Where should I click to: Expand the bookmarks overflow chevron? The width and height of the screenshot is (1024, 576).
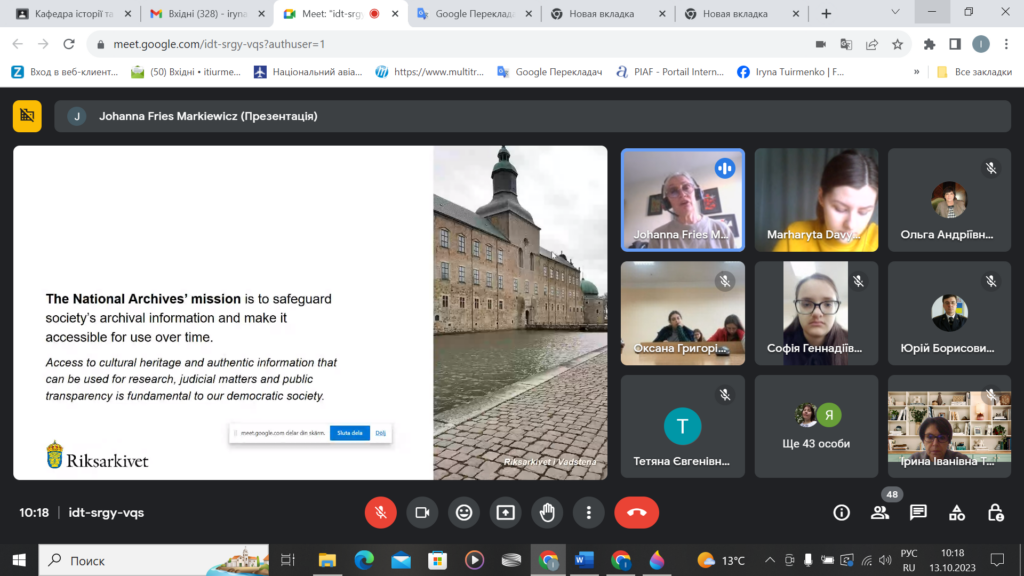tap(916, 72)
